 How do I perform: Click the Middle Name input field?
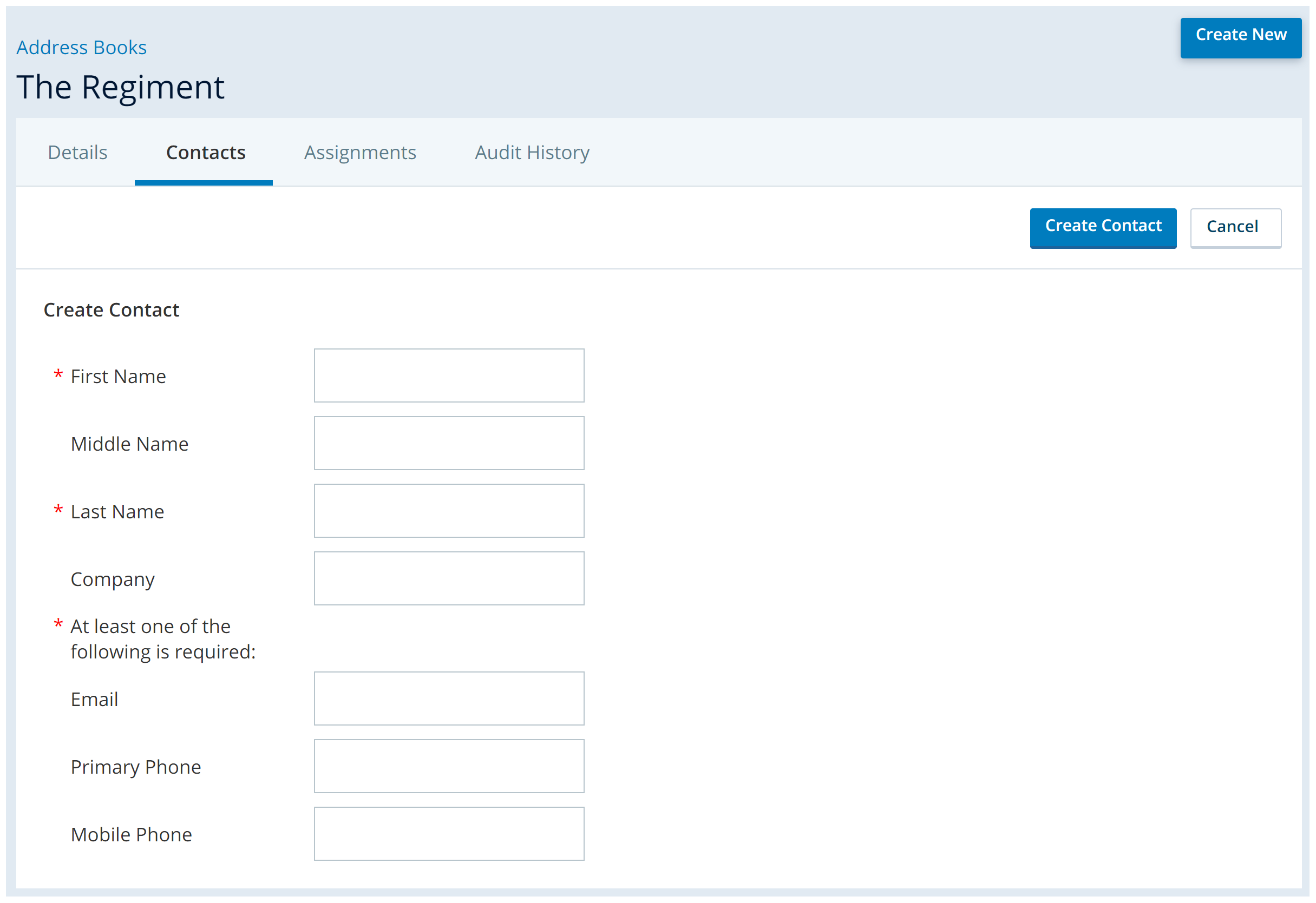(450, 443)
